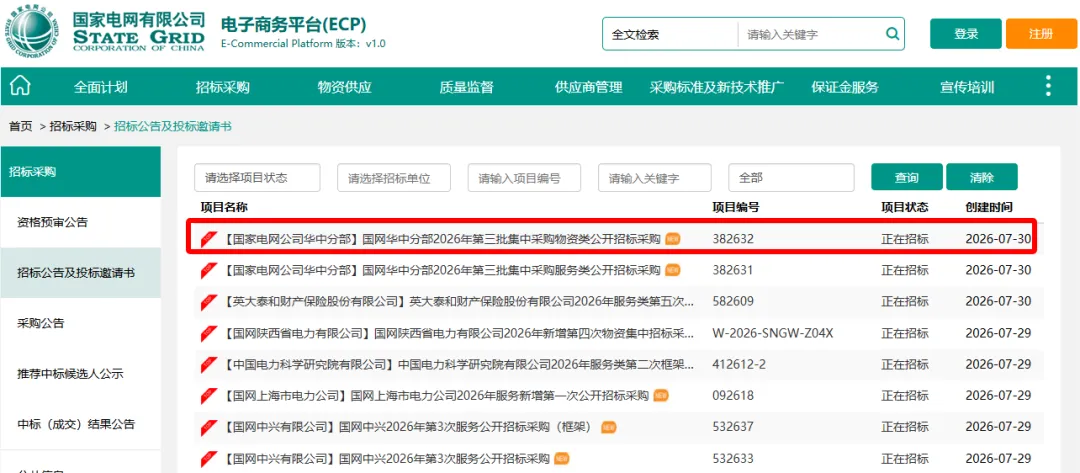Click 正在招标 status of project 092618
The height and width of the screenshot is (473, 1080).
tap(904, 396)
